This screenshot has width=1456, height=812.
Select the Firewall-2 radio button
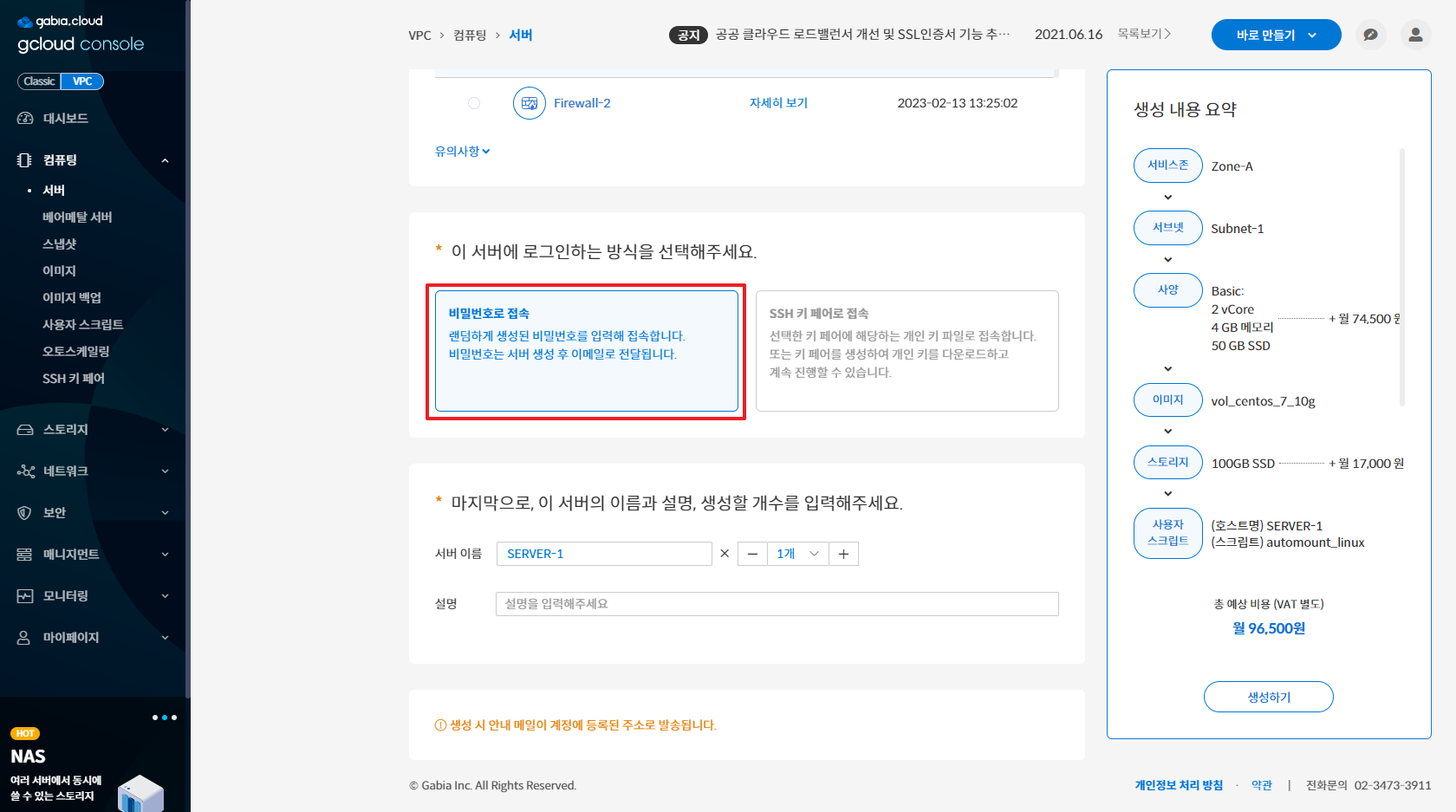coord(474,103)
